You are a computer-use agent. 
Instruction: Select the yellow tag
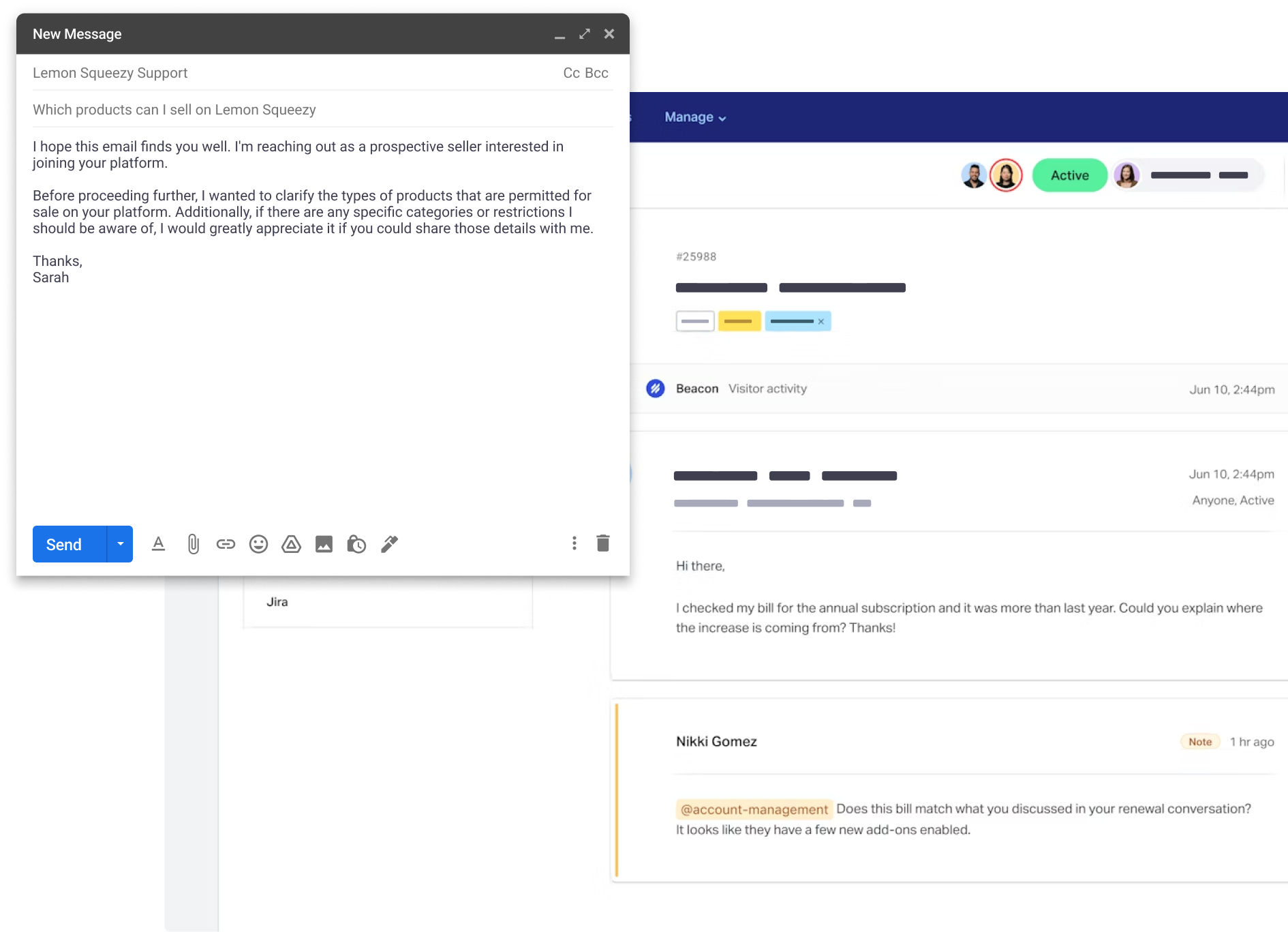tap(739, 321)
